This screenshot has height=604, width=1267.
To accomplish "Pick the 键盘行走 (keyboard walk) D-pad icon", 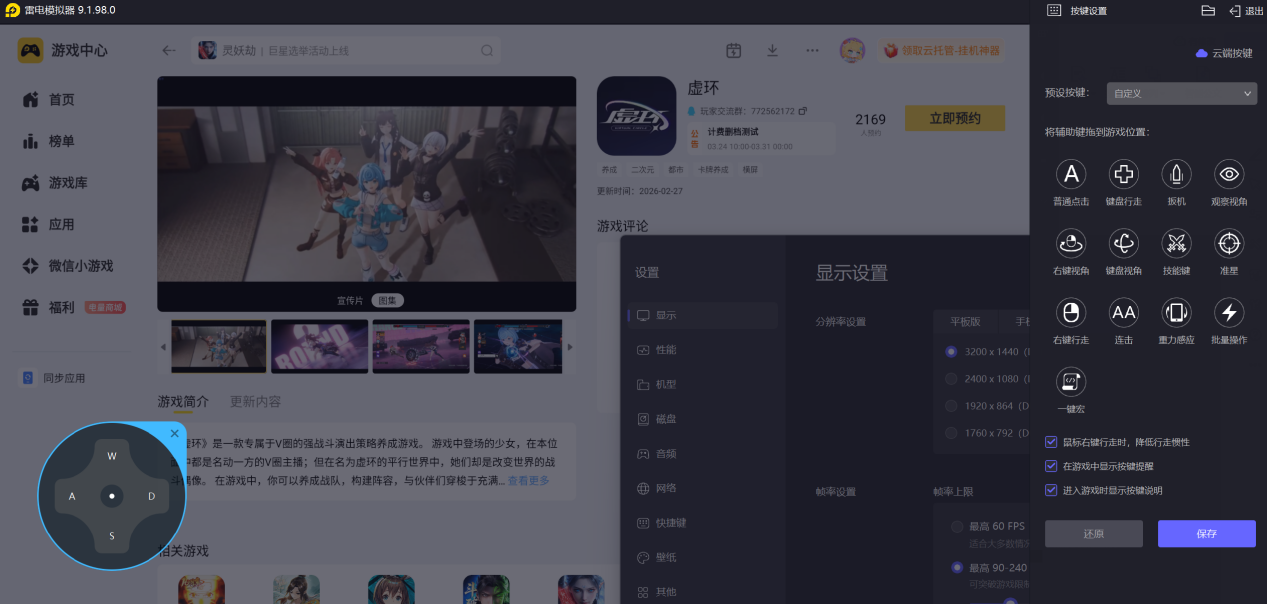I will (1124, 175).
